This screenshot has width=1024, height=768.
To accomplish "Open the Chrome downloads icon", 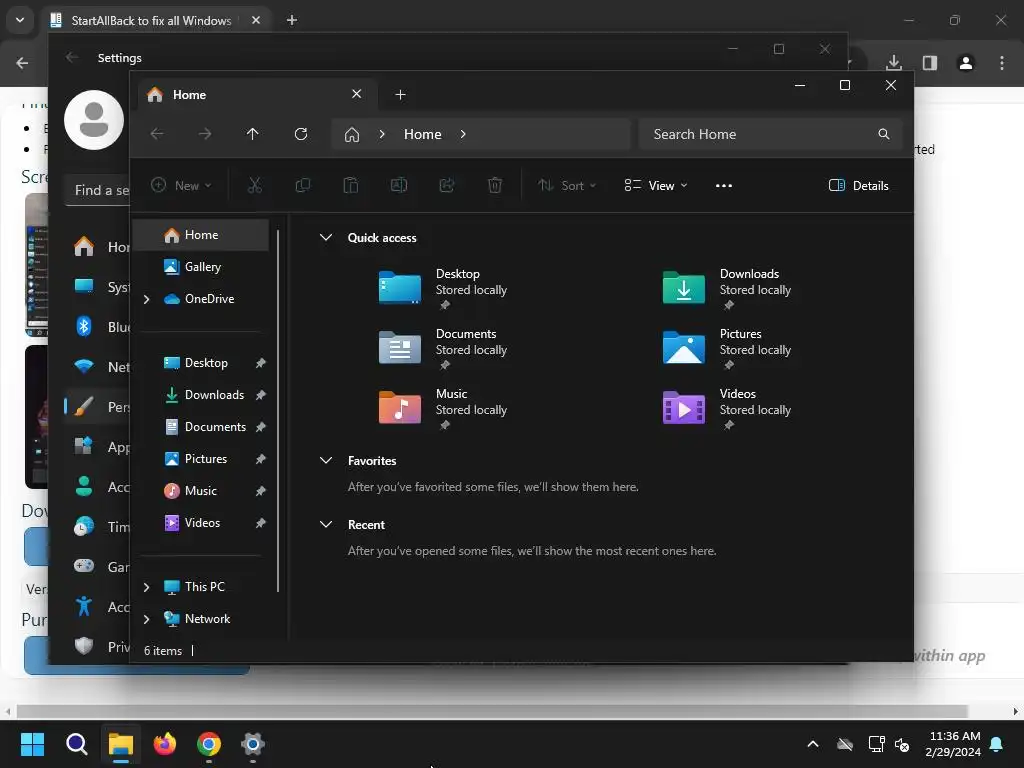I will click(x=894, y=63).
